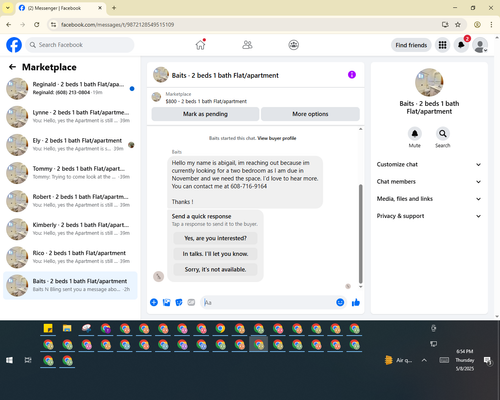Image resolution: width=500 pixels, height=400 pixels.
Task: Choose a GIF icon in composer
Action: coord(191,302)
